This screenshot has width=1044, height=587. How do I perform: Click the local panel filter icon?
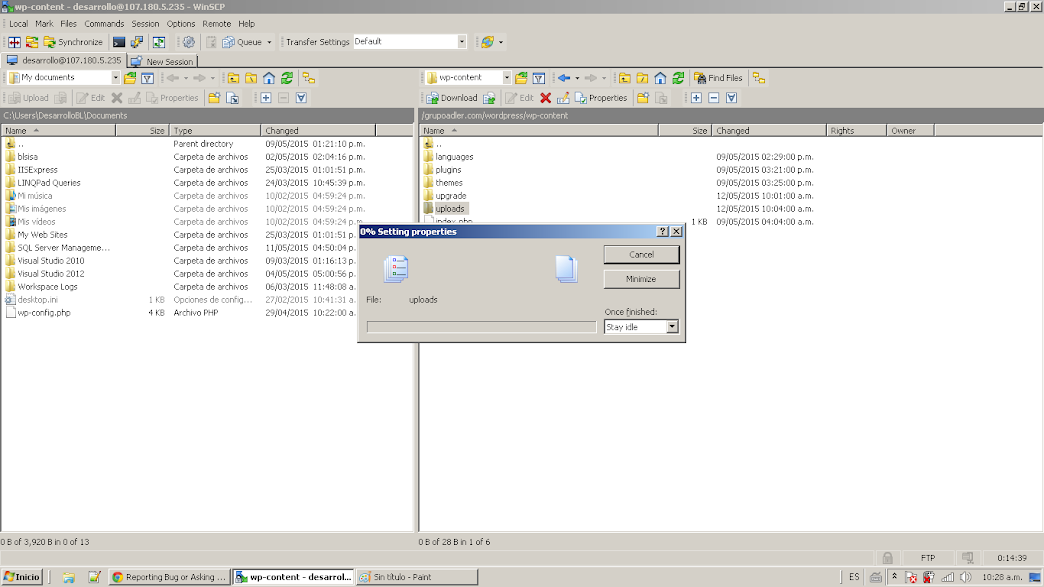click(148, 78)
